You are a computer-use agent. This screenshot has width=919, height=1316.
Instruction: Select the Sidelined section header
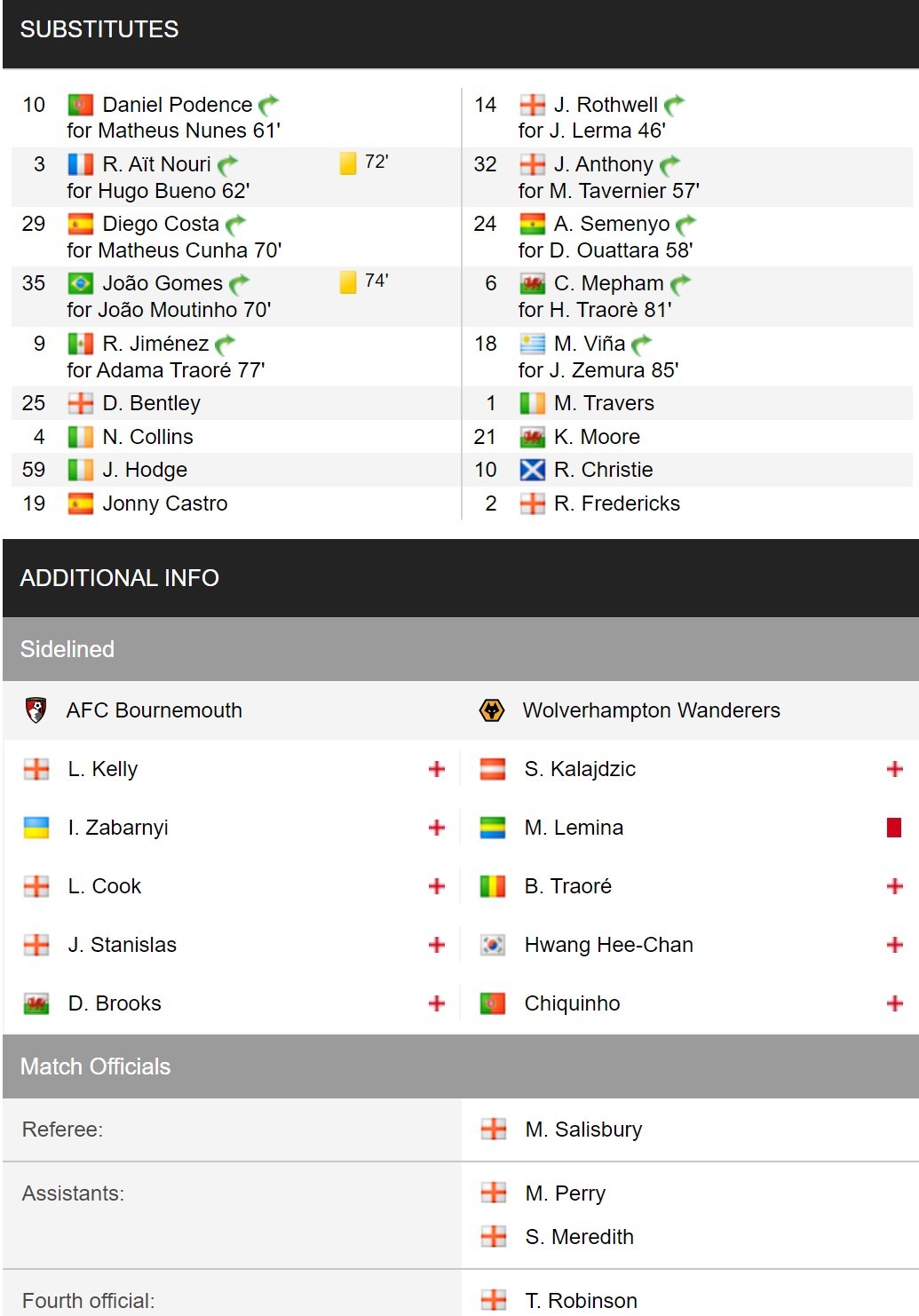coord(461,649)
